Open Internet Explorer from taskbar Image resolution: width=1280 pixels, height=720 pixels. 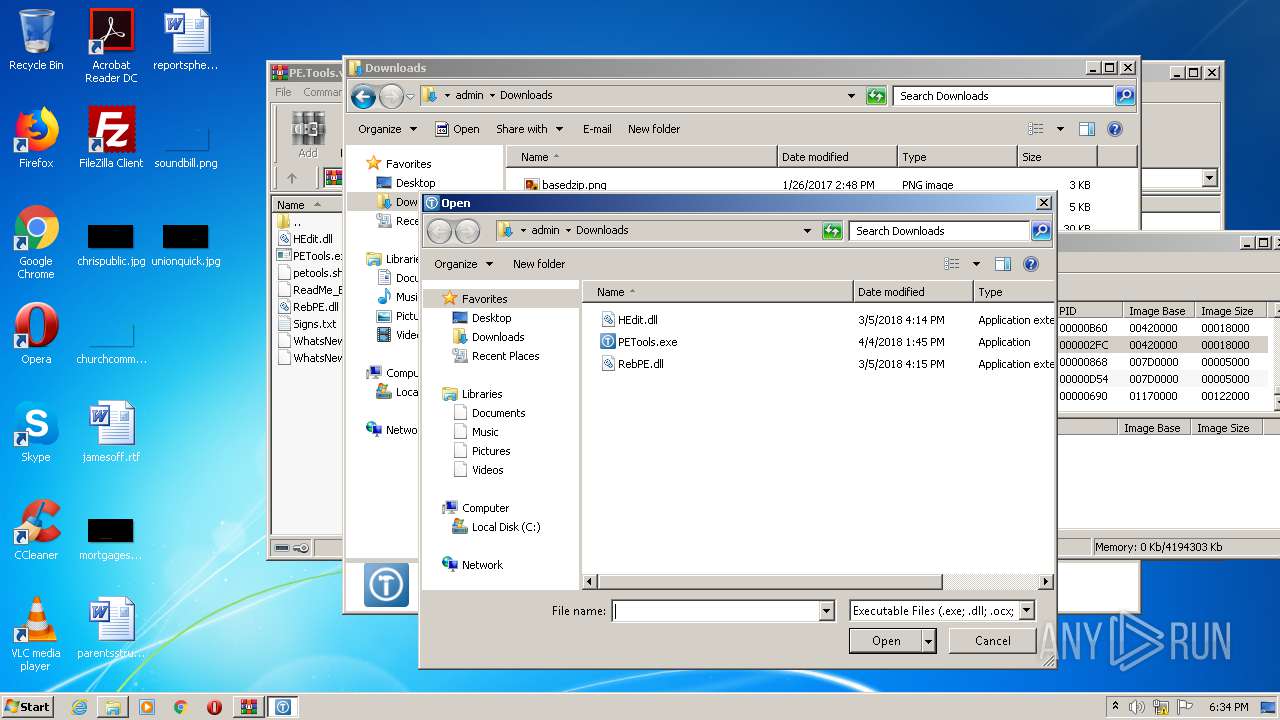pyautogui.click(x=79, y=707)
